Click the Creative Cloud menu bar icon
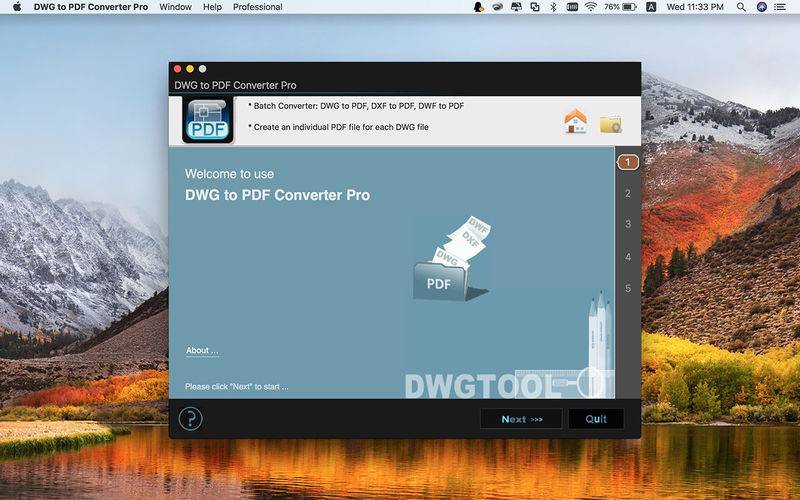Screen dimensions: 800x500 497,7
